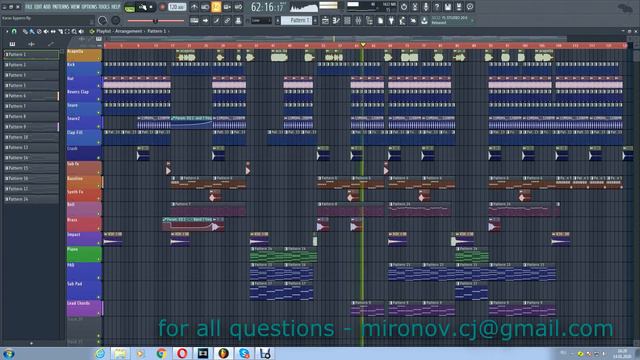Click the playhead marker on timeline

[x=363, y=44]
